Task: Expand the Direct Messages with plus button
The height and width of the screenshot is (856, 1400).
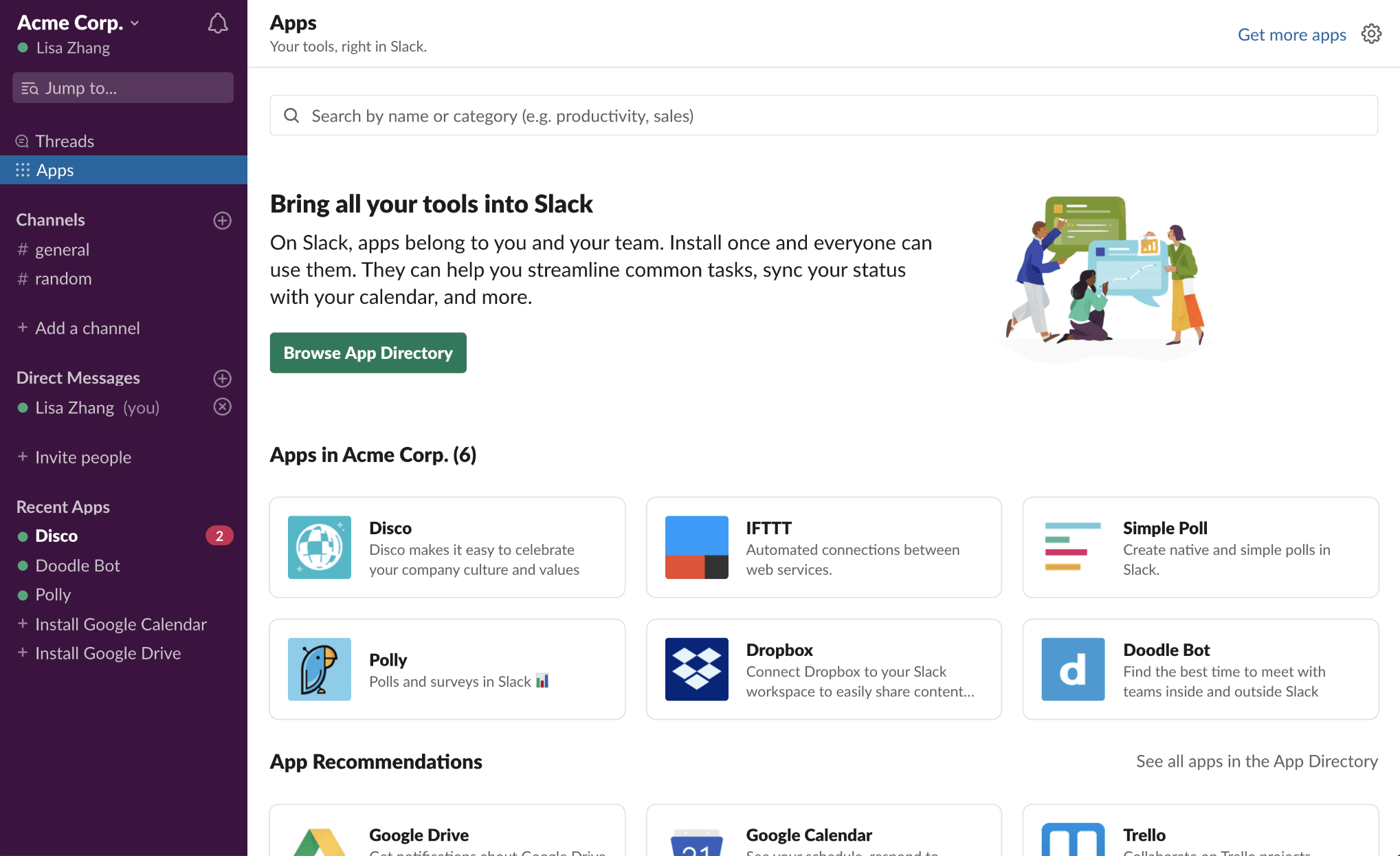Action: click(222, 378)
